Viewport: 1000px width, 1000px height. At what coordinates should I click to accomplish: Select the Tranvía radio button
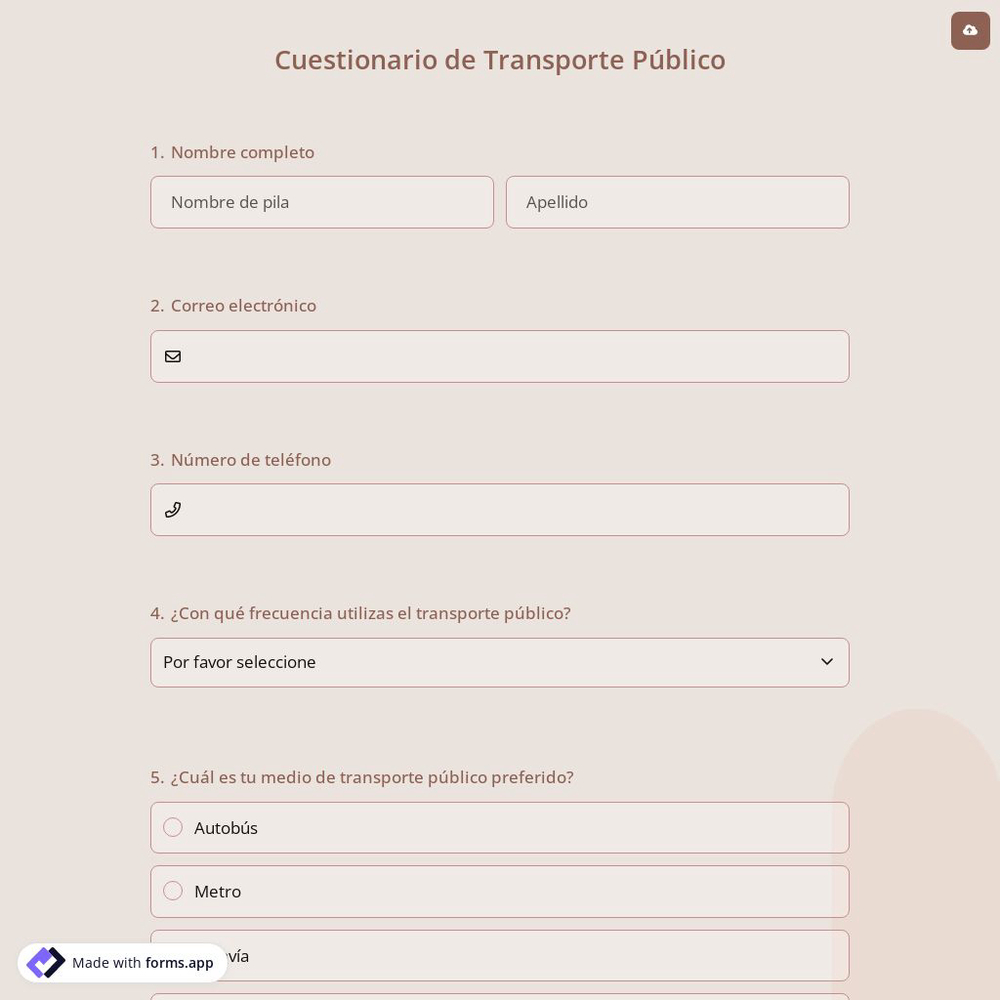pyautogui.click(x=173, y=955)
